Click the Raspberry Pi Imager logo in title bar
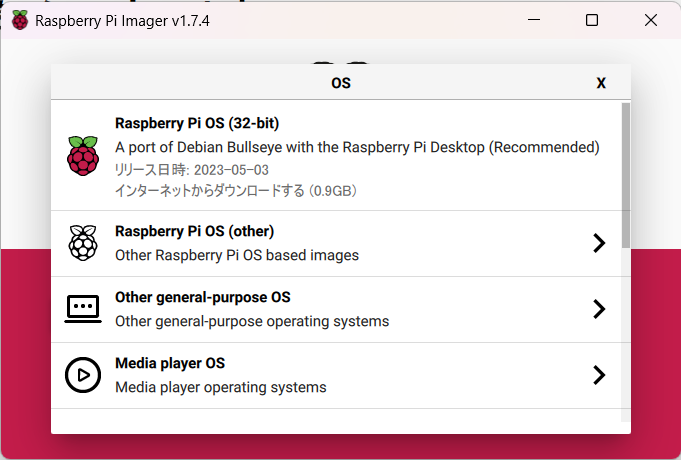Screen dimensions: 681x460 (20, 20)
